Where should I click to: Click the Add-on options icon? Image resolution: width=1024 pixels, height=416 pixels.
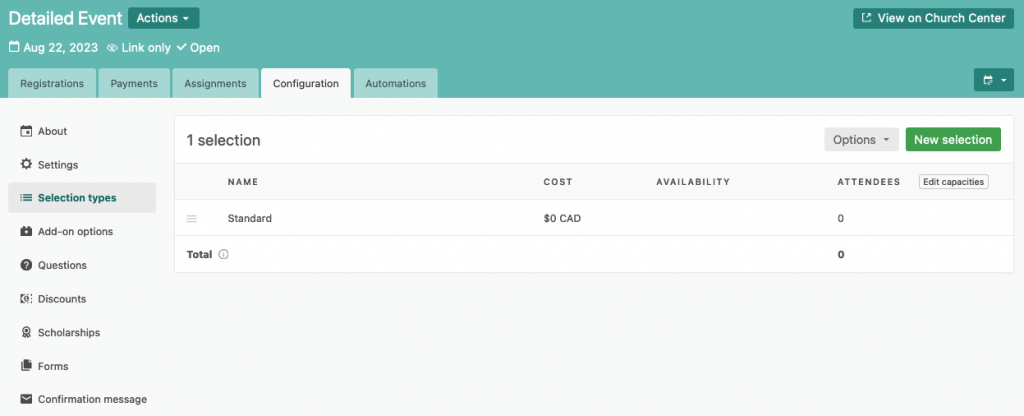click(26, 231)
